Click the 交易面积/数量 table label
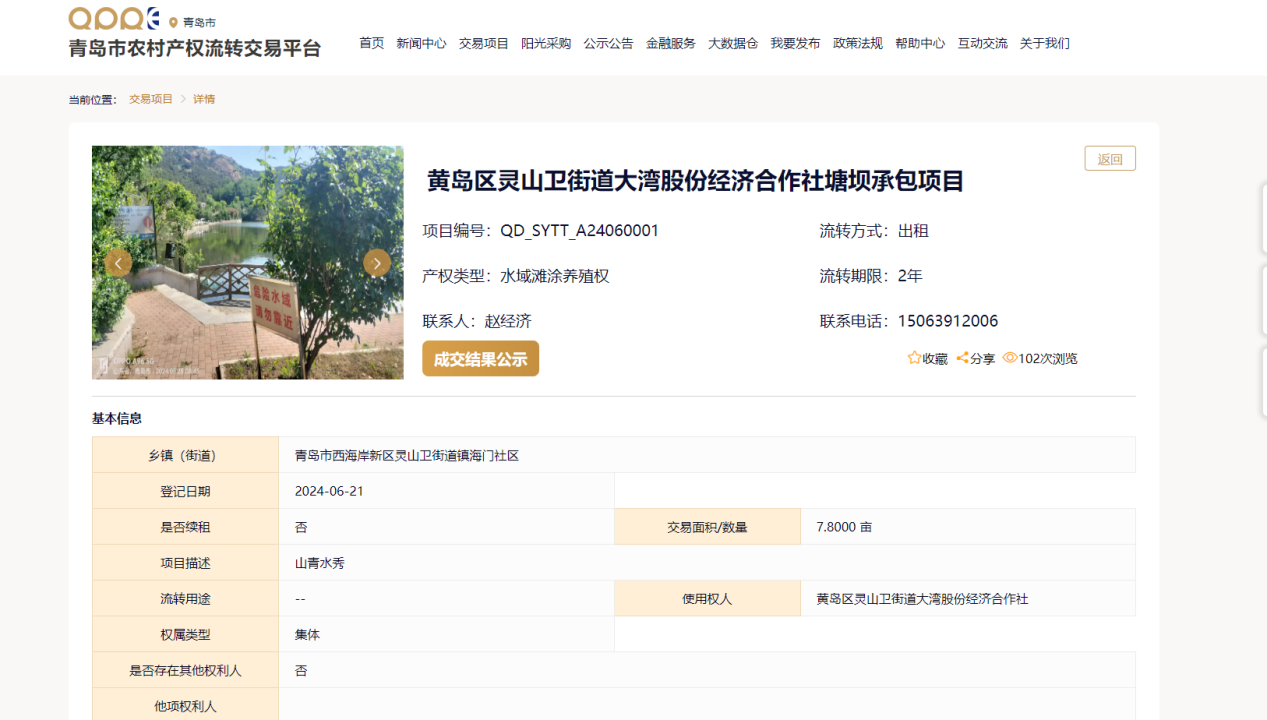1267x720 pixels. [x=707, y=527]
